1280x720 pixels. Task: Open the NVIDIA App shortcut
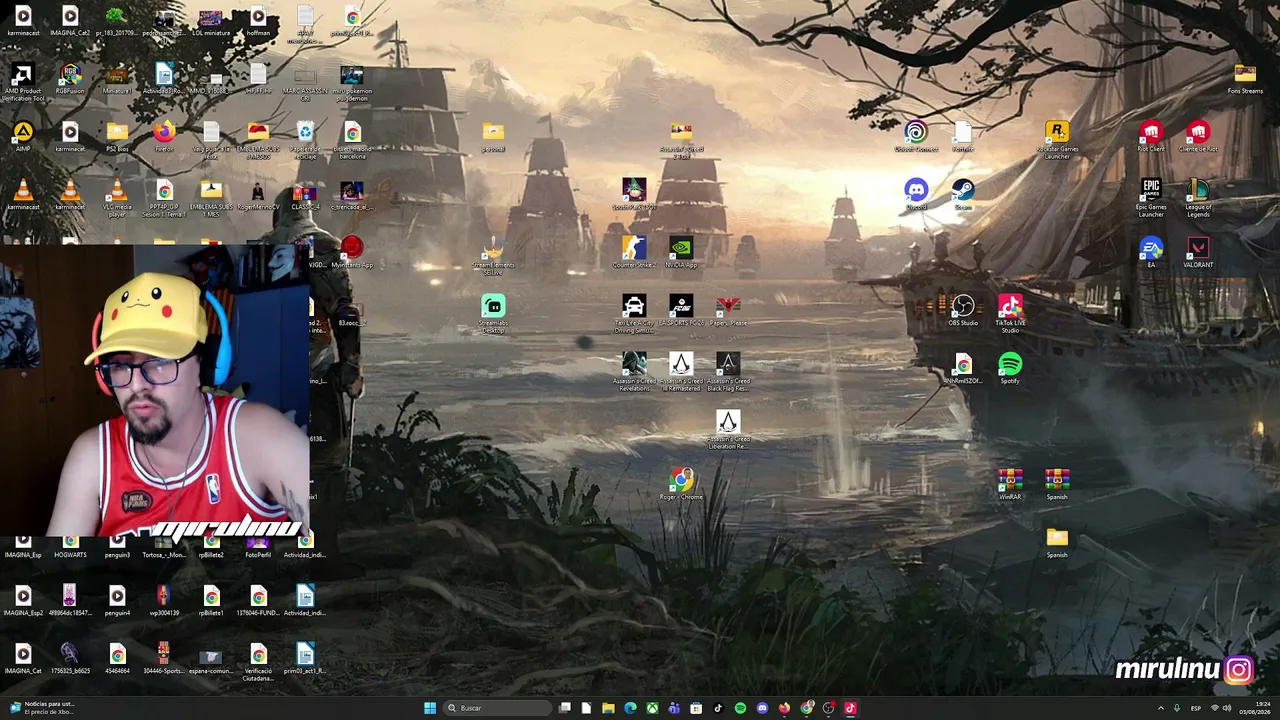[x=681, y=252]
